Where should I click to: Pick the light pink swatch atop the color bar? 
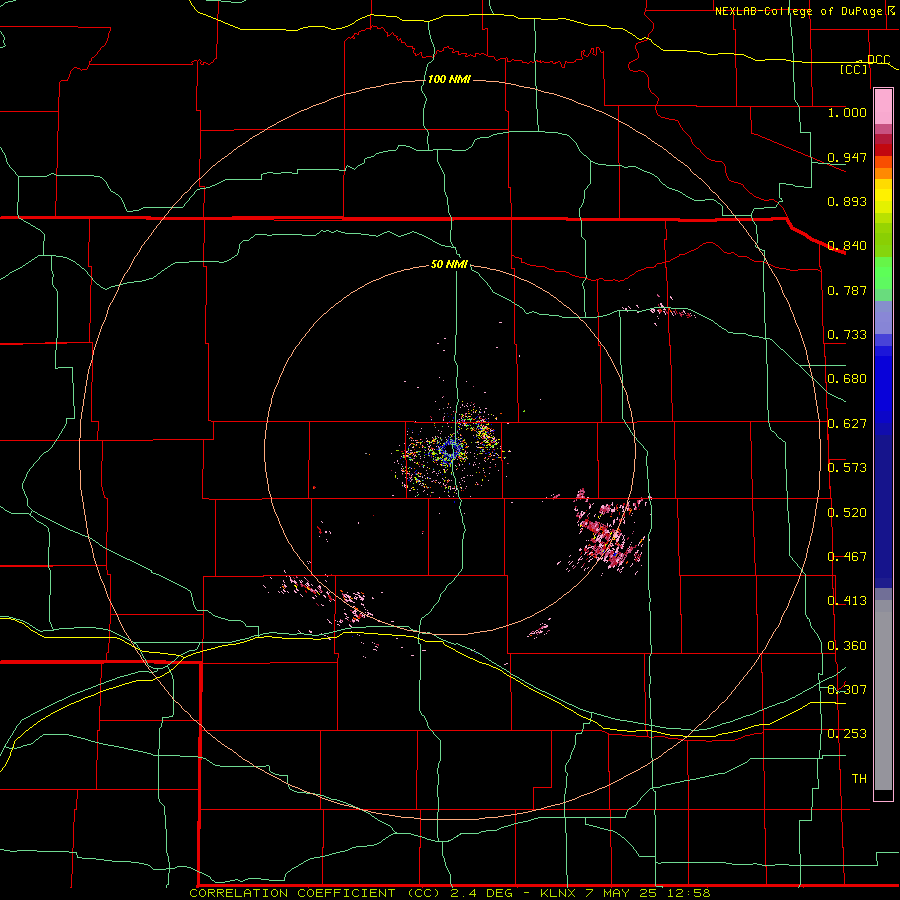tap(883, 106)
